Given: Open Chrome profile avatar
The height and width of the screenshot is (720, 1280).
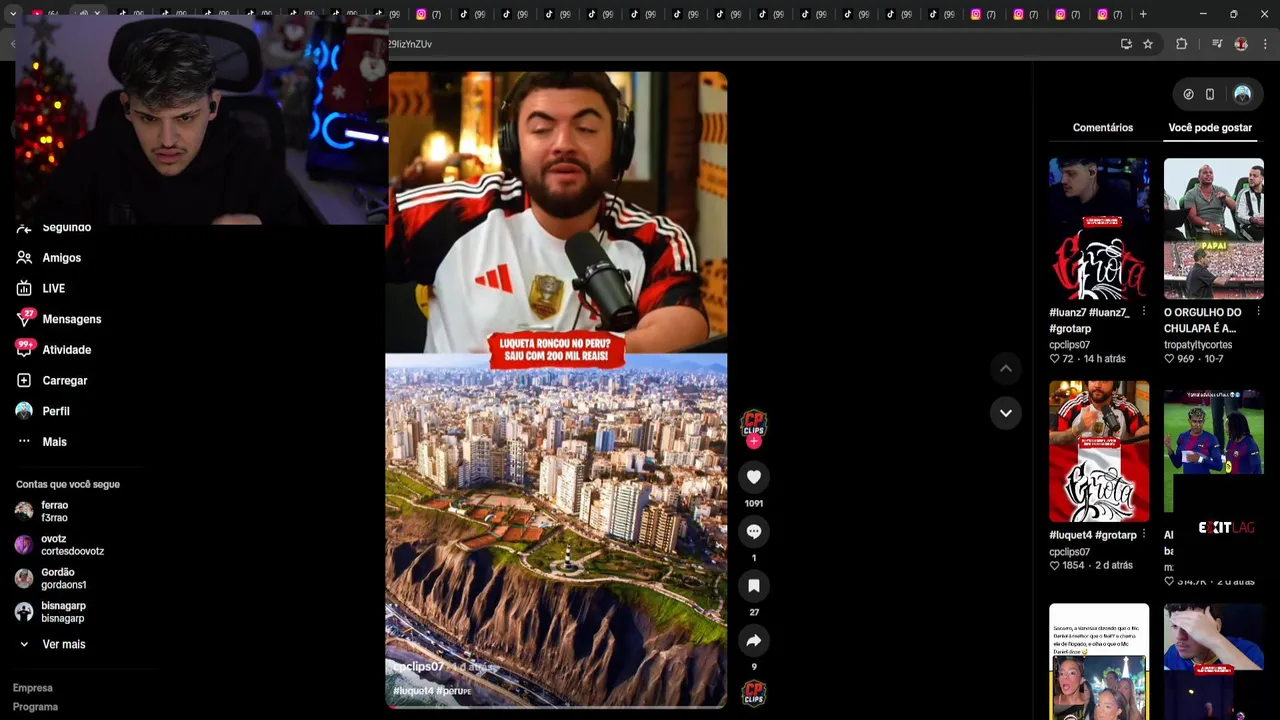Looking at the screenshot, I should (1241, 44).
